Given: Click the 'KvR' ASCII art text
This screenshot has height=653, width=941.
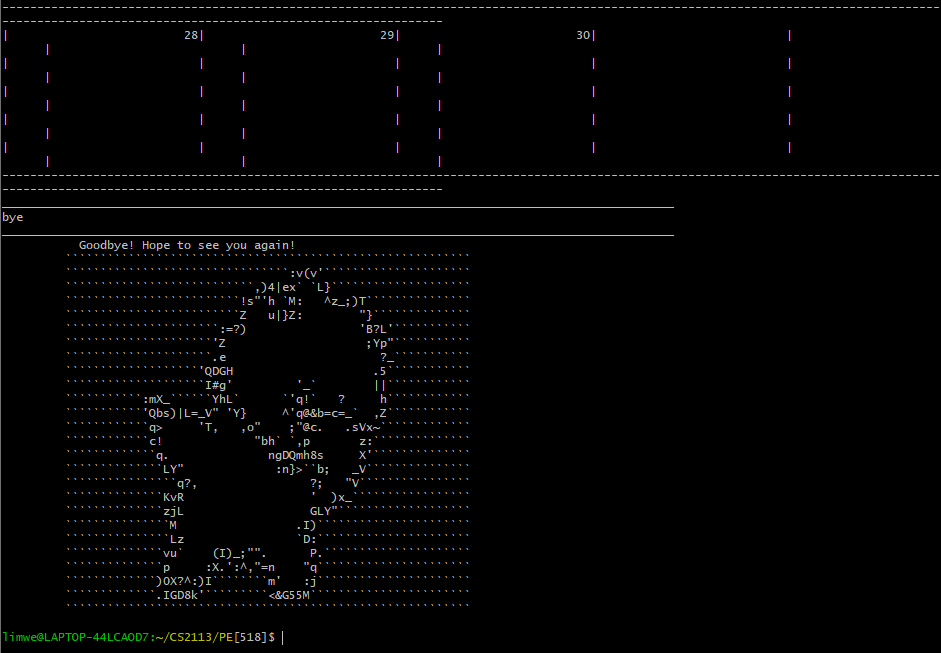Looking at the screenshot, I should [173, 497].
